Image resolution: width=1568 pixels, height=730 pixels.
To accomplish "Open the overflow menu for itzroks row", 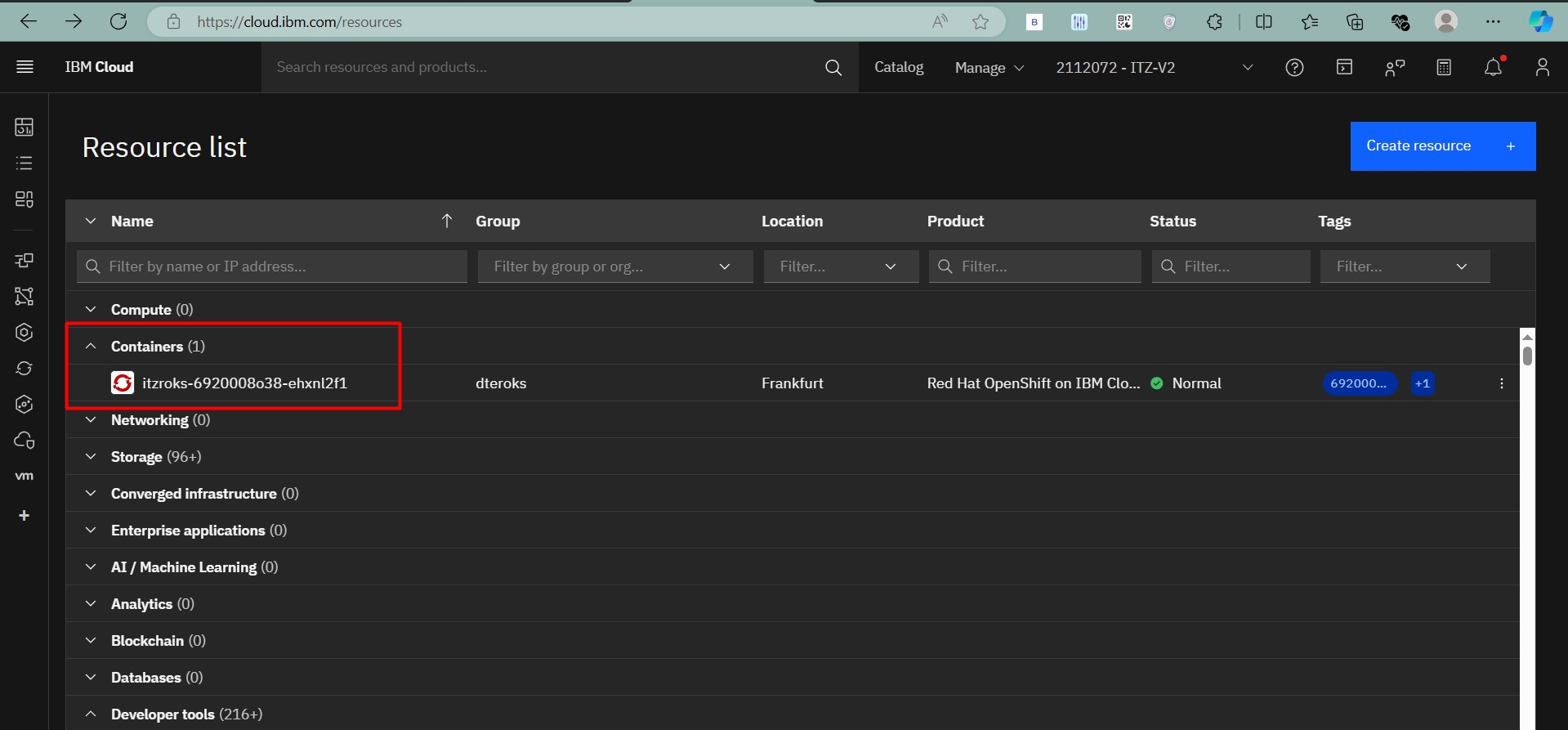I will pos(1502,383).
